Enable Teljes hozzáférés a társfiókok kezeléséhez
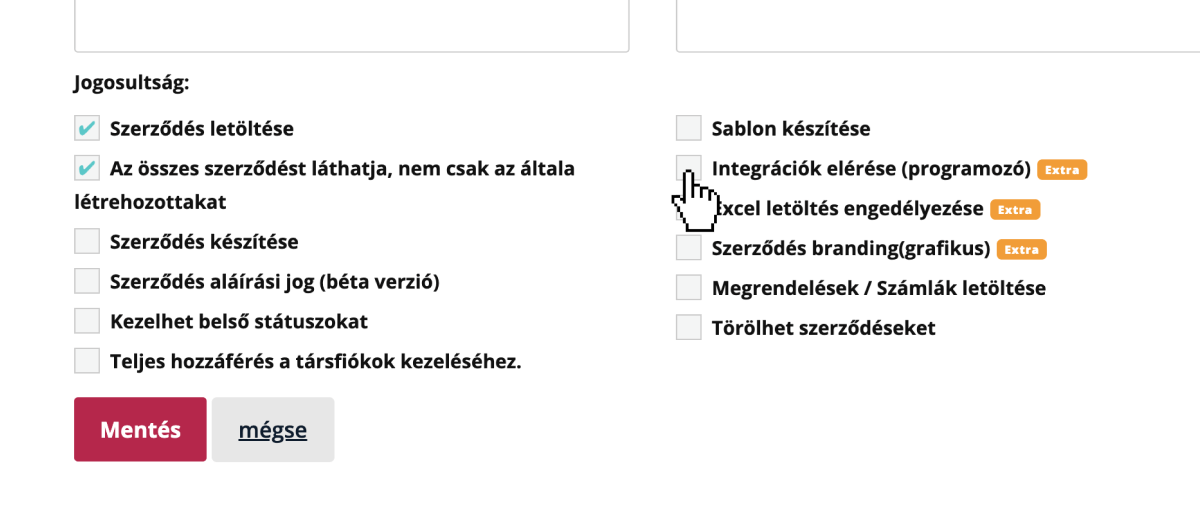This screenshot has width=1200, height=516. pos(87,361)
